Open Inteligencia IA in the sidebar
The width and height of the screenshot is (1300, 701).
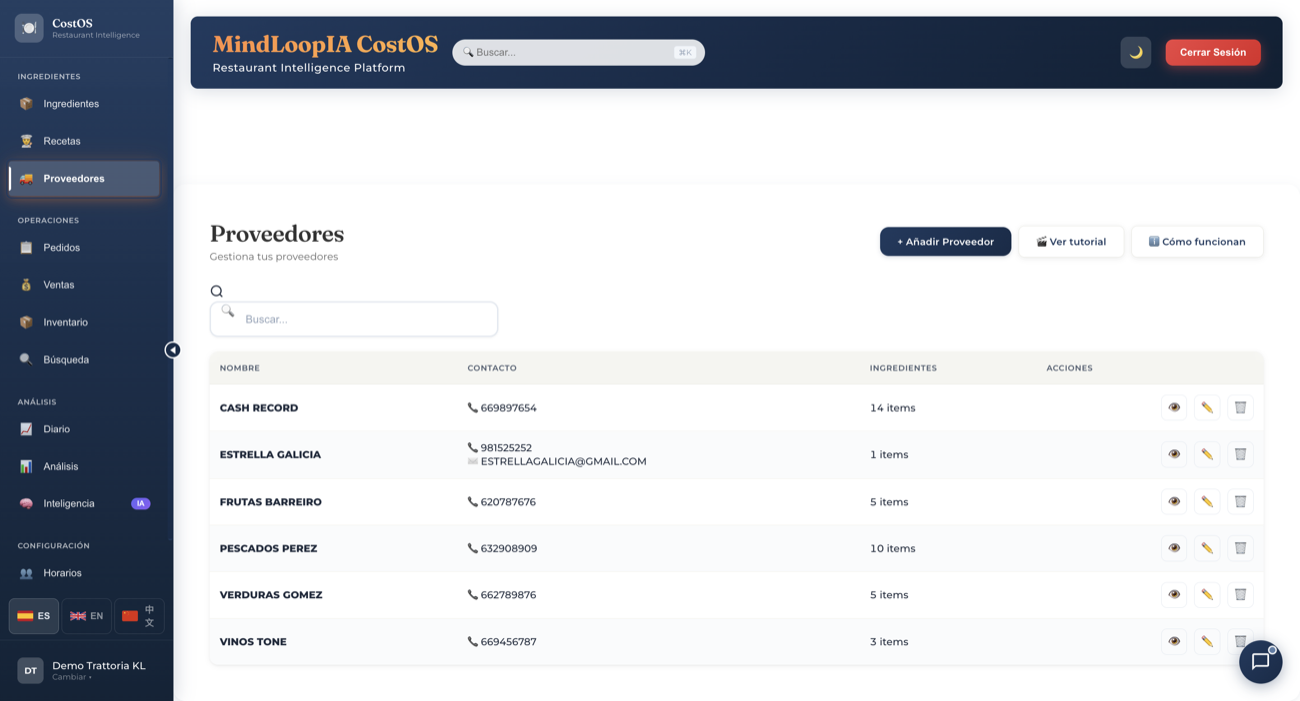84,503
